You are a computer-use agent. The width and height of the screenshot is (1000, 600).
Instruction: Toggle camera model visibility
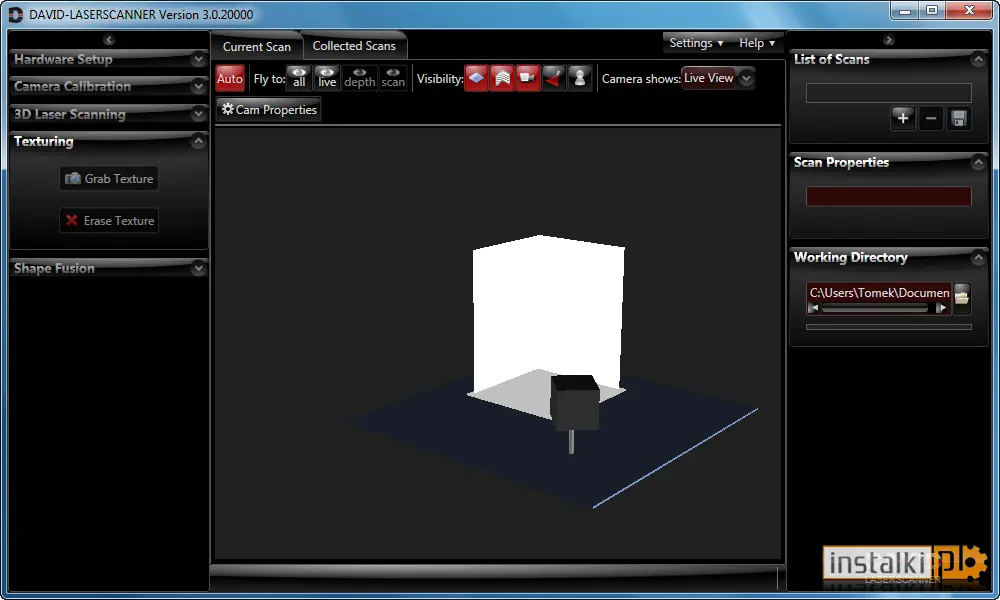tap(527, 78)
